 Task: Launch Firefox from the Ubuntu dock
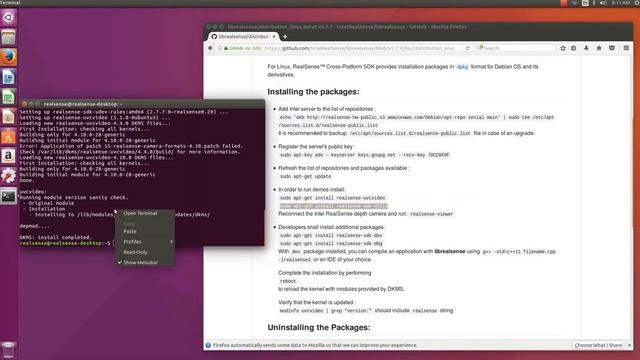(9, 57)
